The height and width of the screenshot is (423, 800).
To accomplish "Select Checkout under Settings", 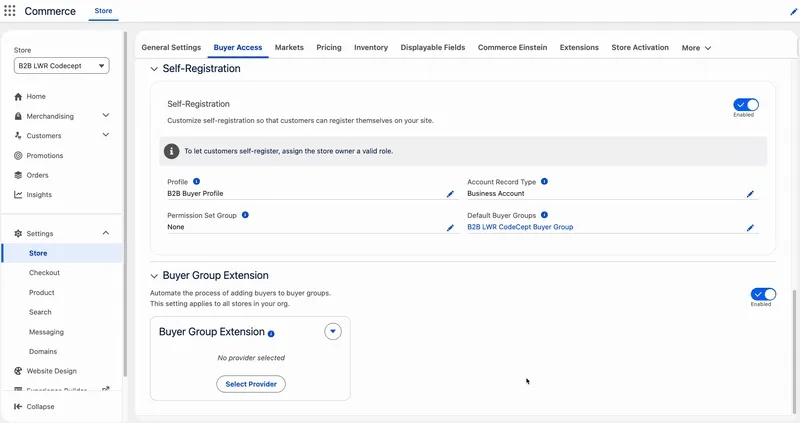I will click(x=44, y=273).
